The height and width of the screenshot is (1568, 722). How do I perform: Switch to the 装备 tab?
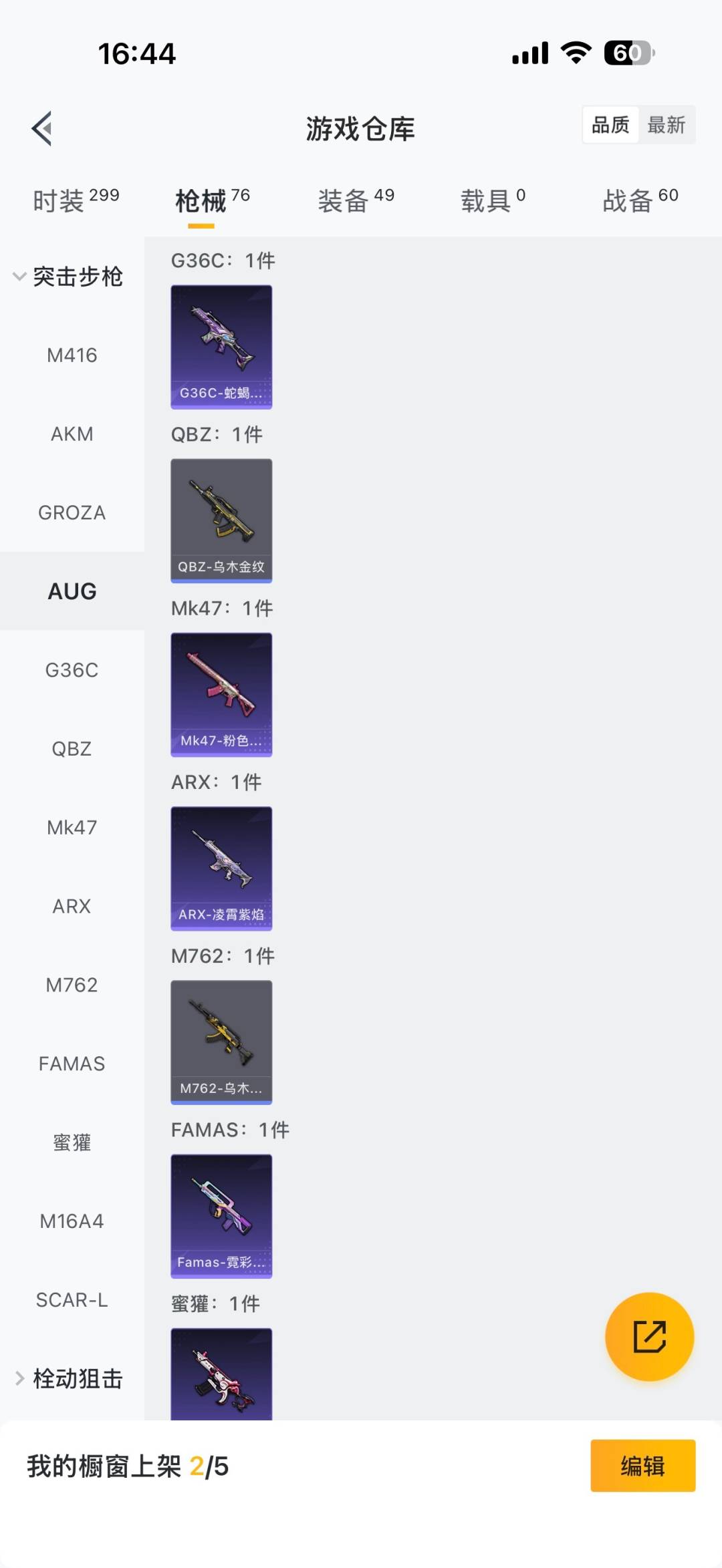[356, 200]
